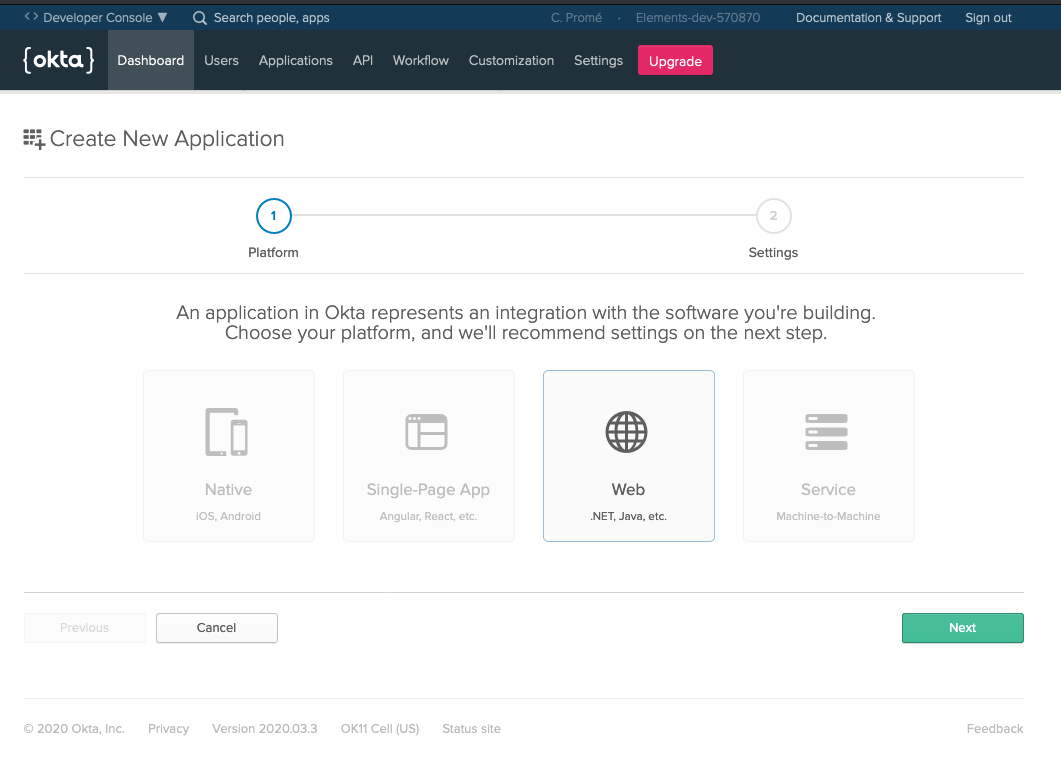Choose the Single-Page App browser icon
Viewport: 1061px width, 774px height.
click(427, 432)
